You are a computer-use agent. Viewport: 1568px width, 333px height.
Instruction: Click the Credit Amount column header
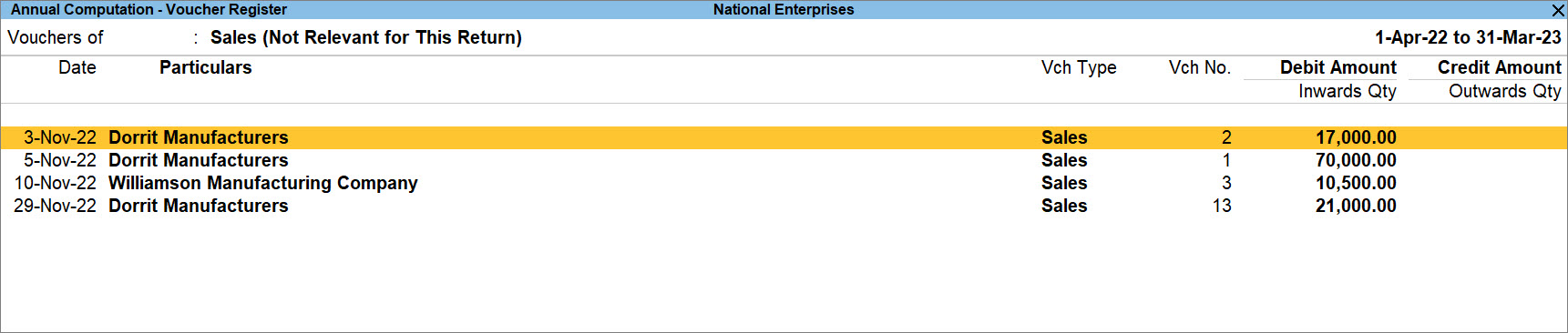tap(1499, 67)
